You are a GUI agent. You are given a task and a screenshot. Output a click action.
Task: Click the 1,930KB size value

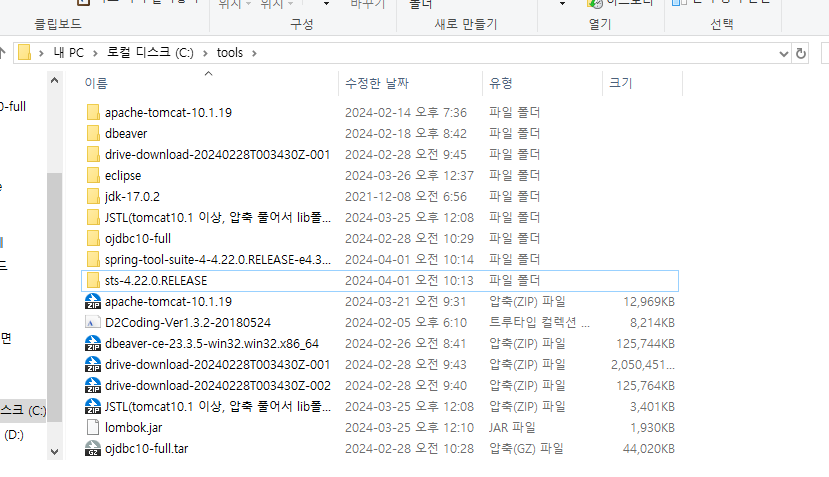point(652,427)
